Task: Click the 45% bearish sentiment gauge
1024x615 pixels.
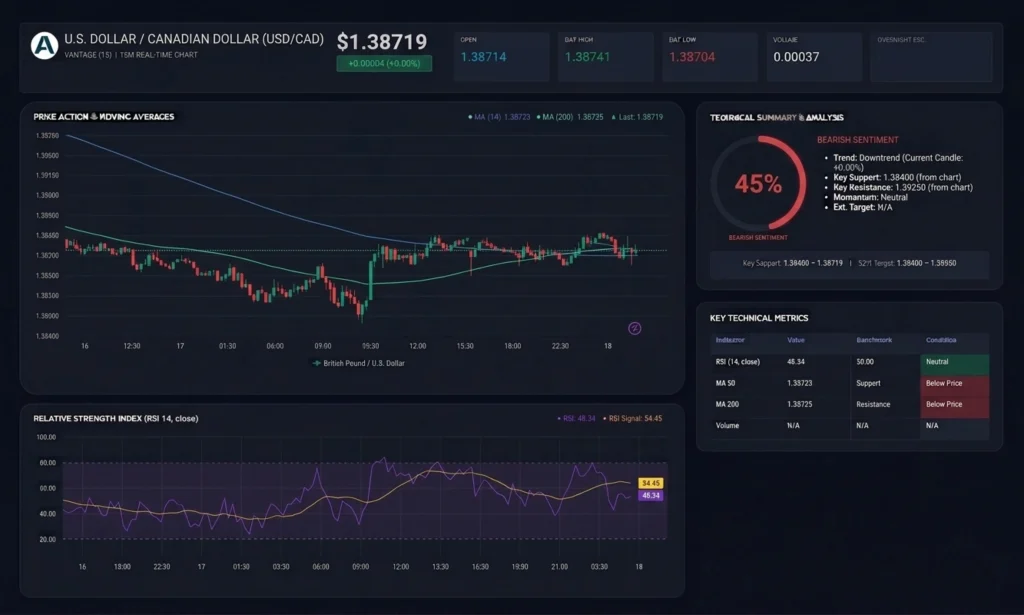Action: pyautogui.click(x=758, y=183)
